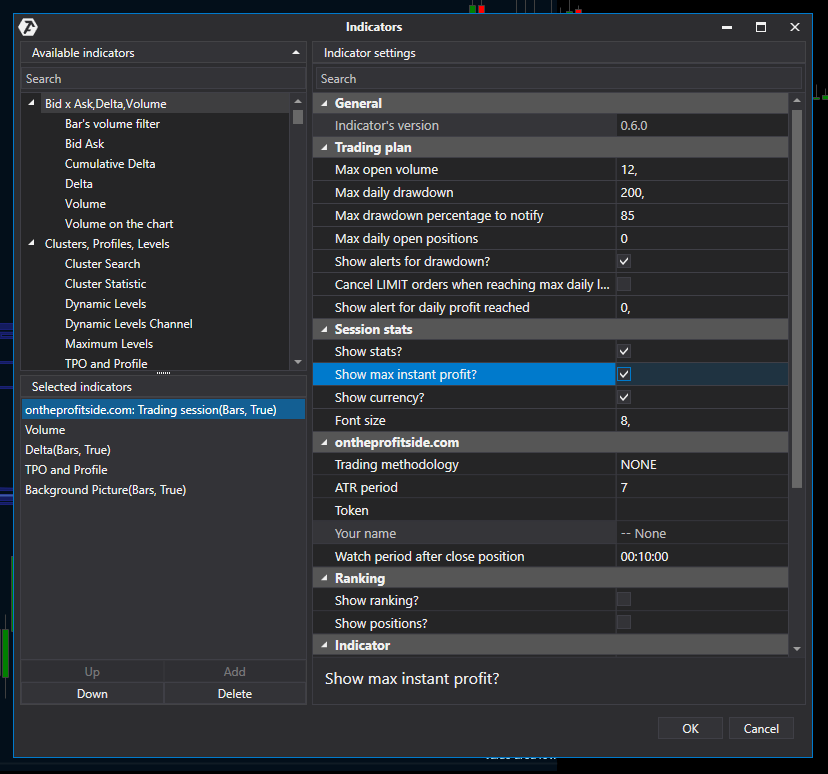Edit the Max open volume value

(x=702, y=169)
